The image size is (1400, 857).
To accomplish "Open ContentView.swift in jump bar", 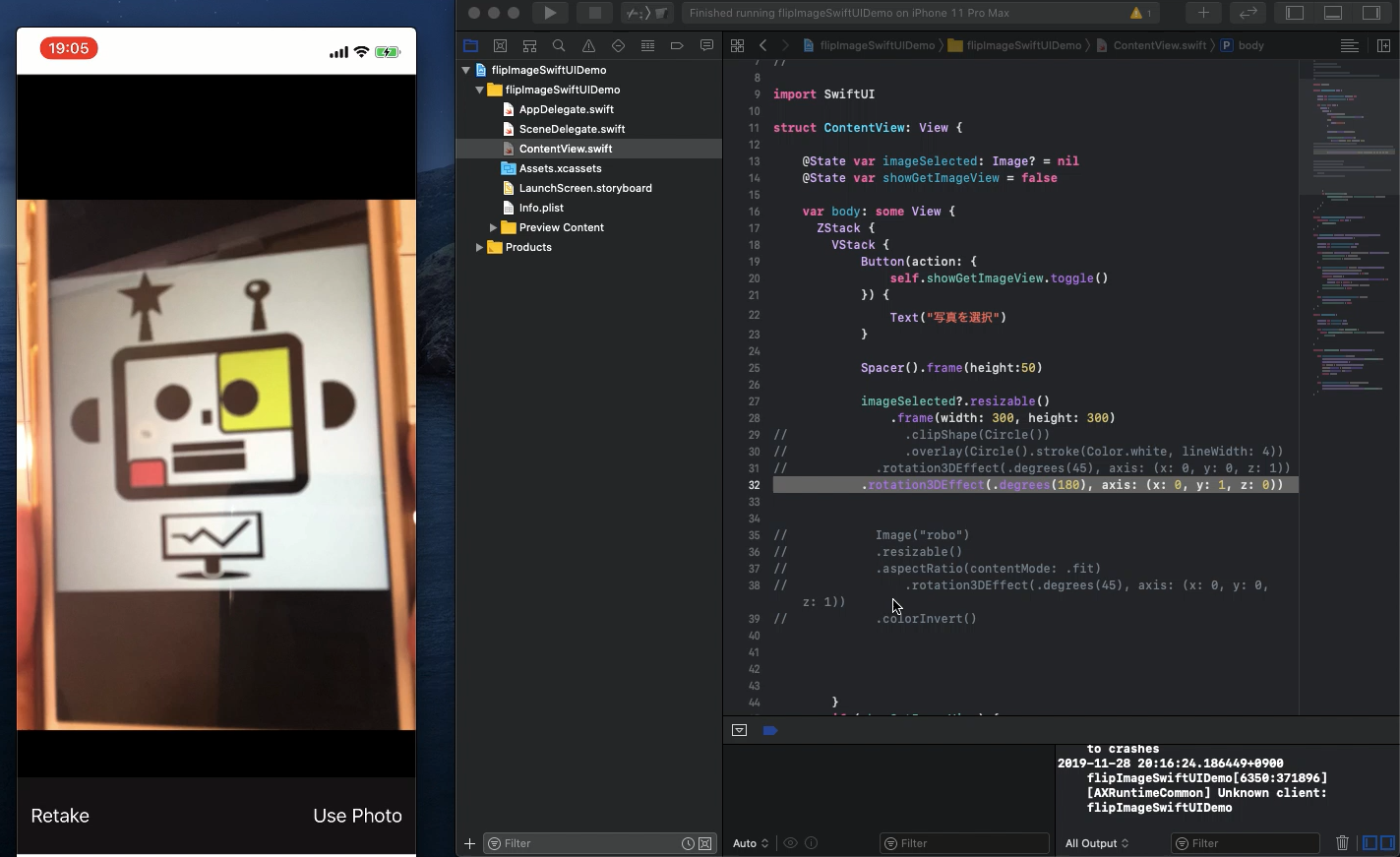I will [1150, 45].
